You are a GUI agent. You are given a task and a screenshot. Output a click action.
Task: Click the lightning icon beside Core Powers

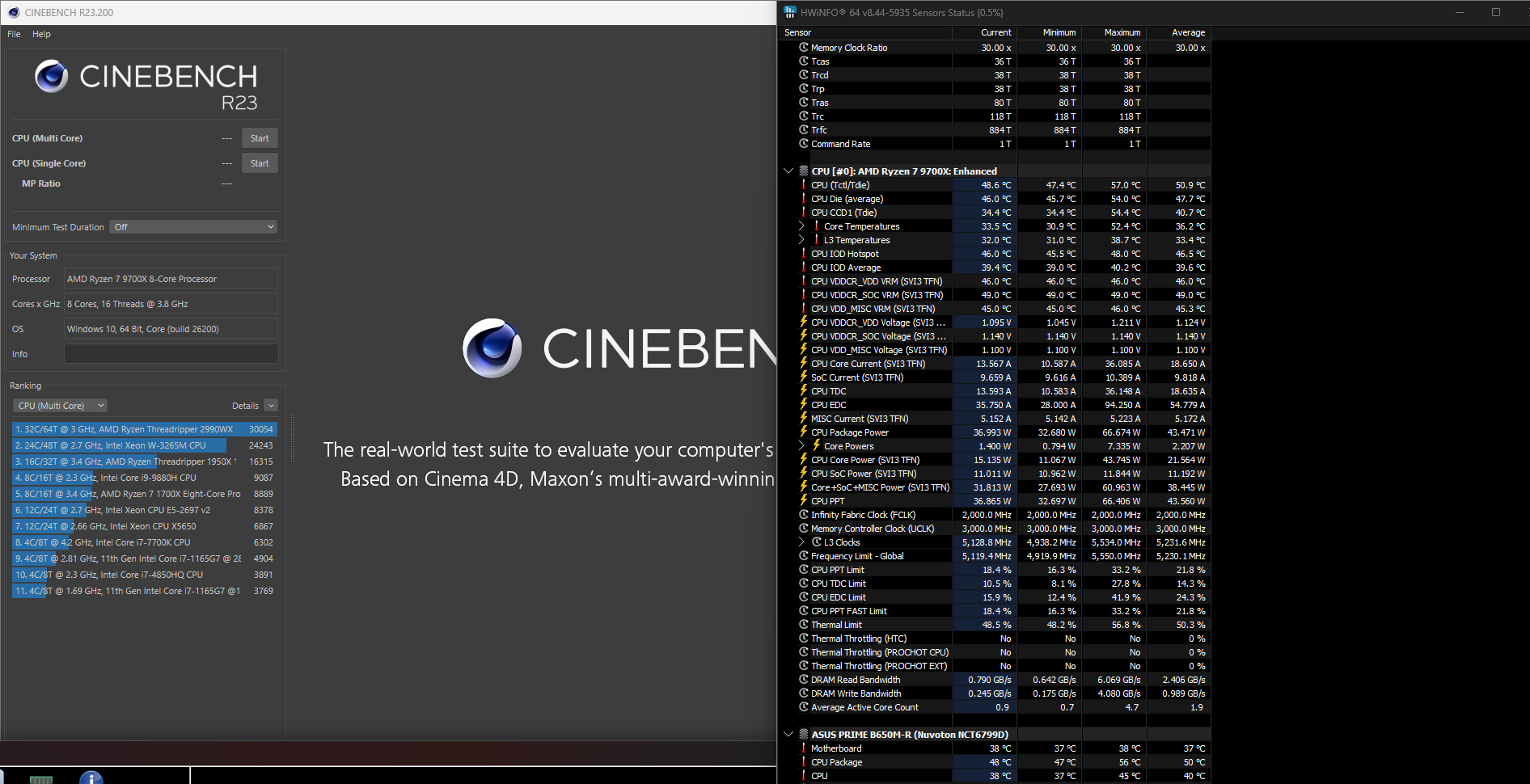[x=817, y=445]
